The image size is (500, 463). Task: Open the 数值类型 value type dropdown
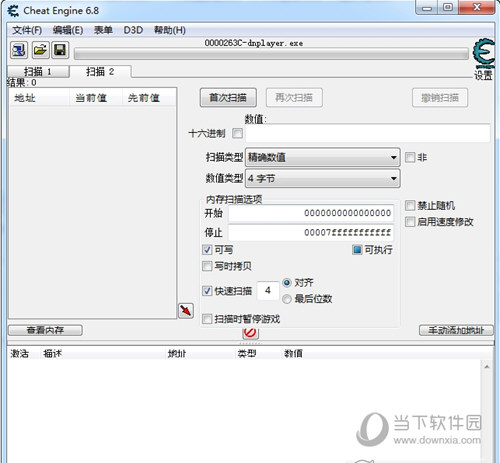point(323,178)
